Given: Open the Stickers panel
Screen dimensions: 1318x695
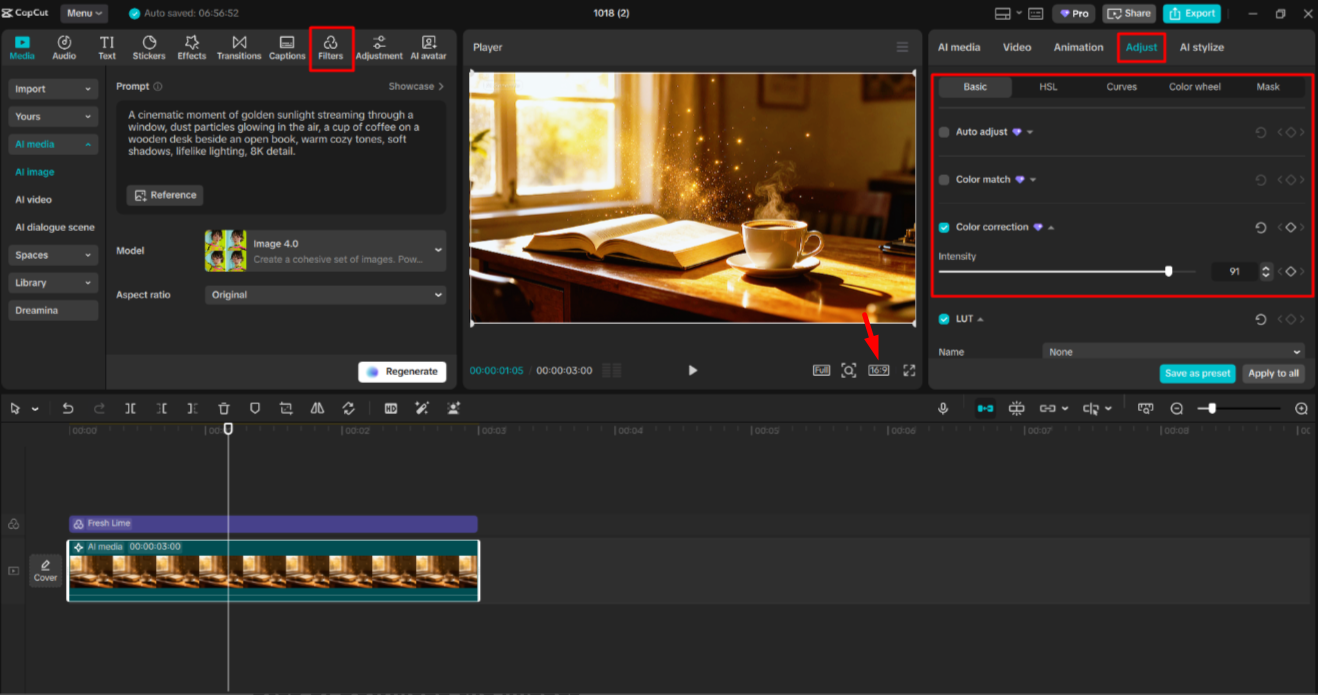Looking at the screenshot, I should click(x=149, y=47).
